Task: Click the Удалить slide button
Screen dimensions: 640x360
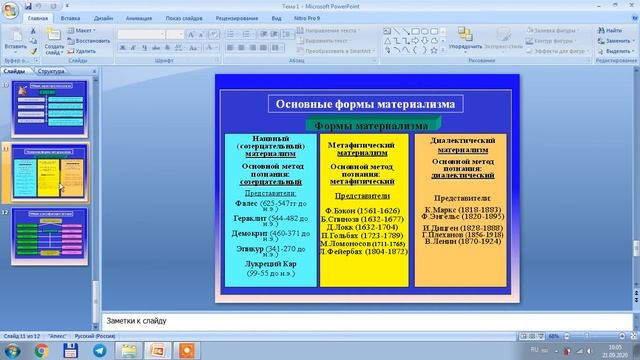Action: tap(81, 51)
